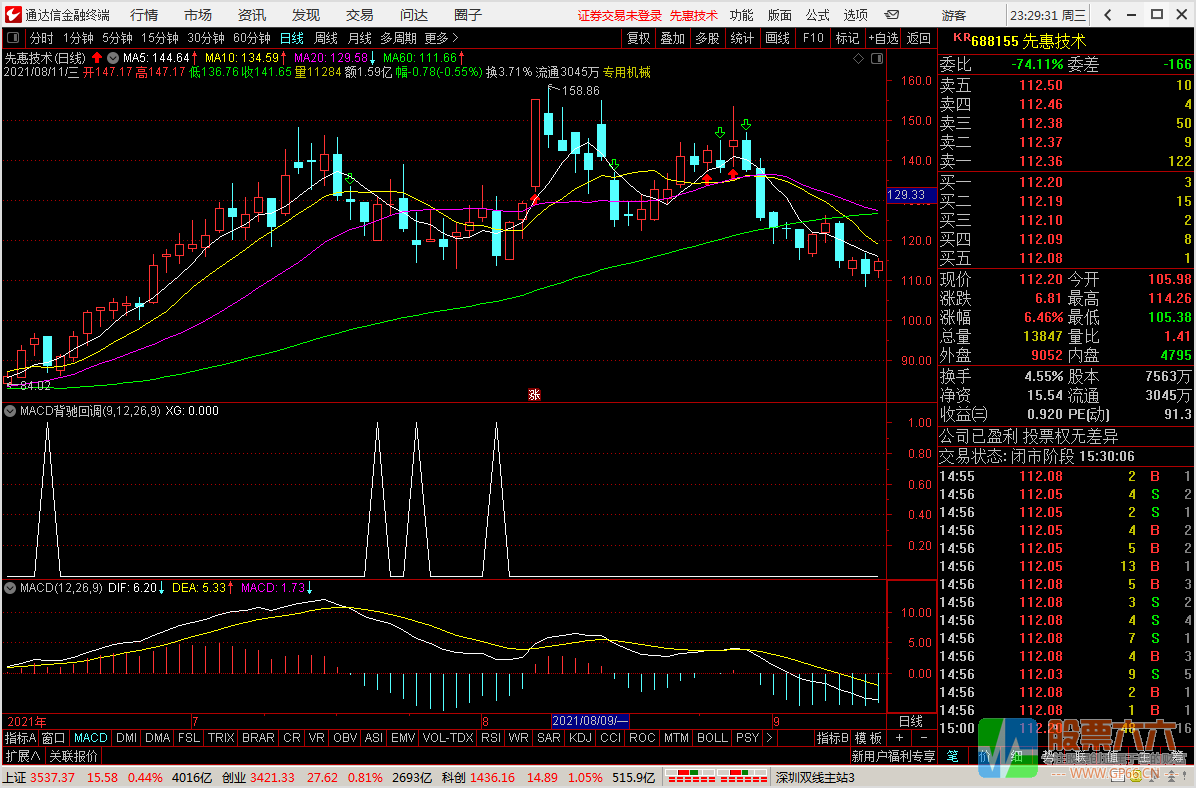The image size is (1196, 788).
Task: Select the MACD indicator tab
Action: (x=91, y=738)
